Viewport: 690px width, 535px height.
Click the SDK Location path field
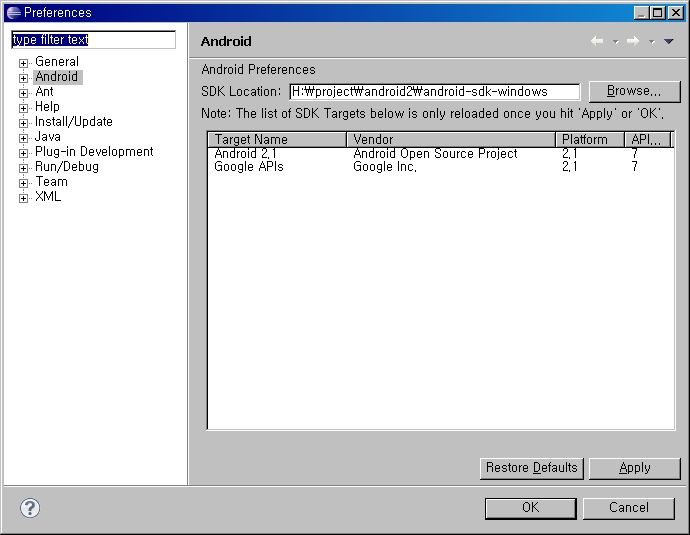(435, 92)
